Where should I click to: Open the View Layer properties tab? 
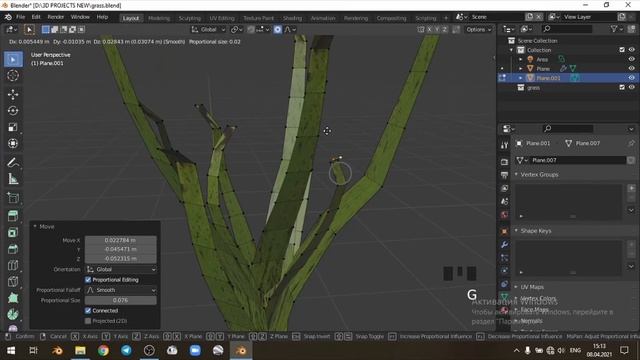pyautogui.click(x=504, y=188)
